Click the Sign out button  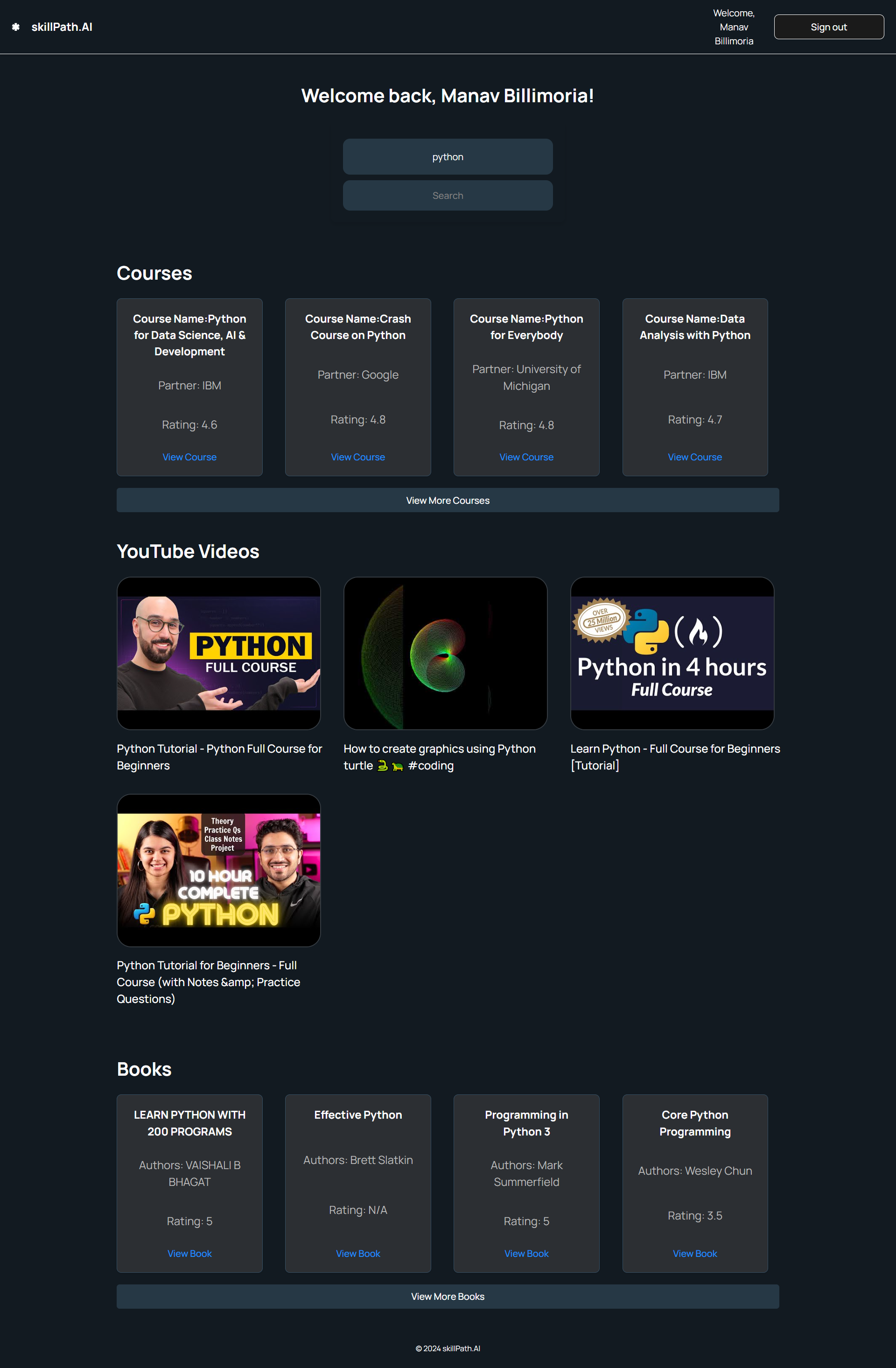(828, 27)
